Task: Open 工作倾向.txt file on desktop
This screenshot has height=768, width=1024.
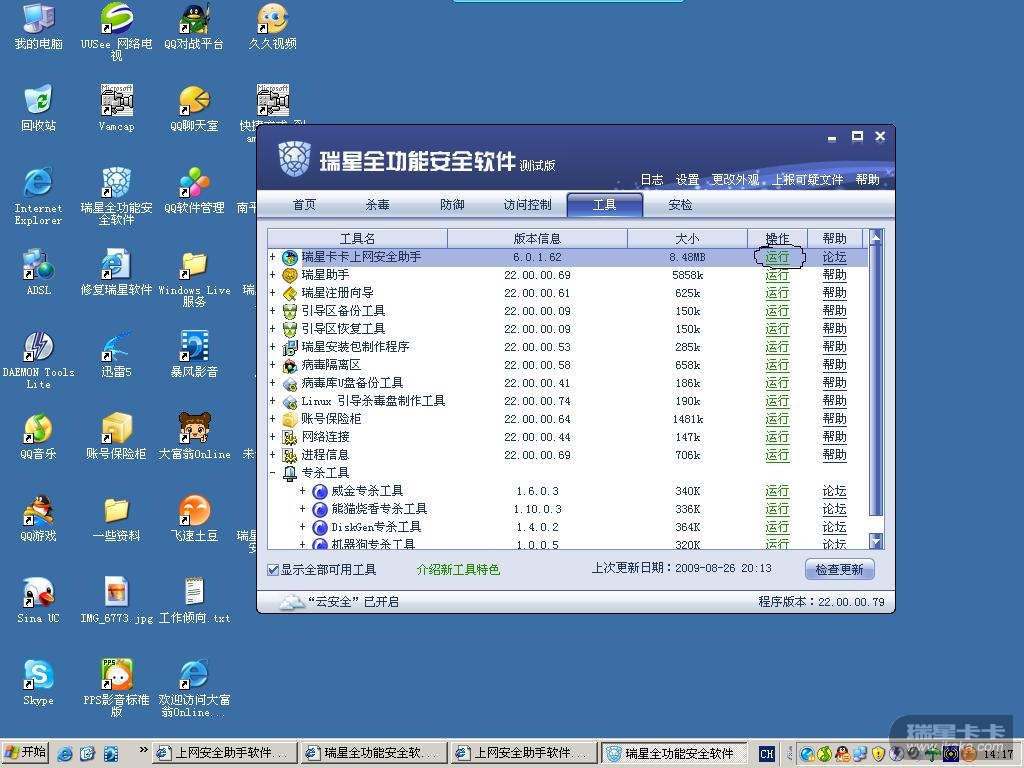Action: [x=194, y=601]
